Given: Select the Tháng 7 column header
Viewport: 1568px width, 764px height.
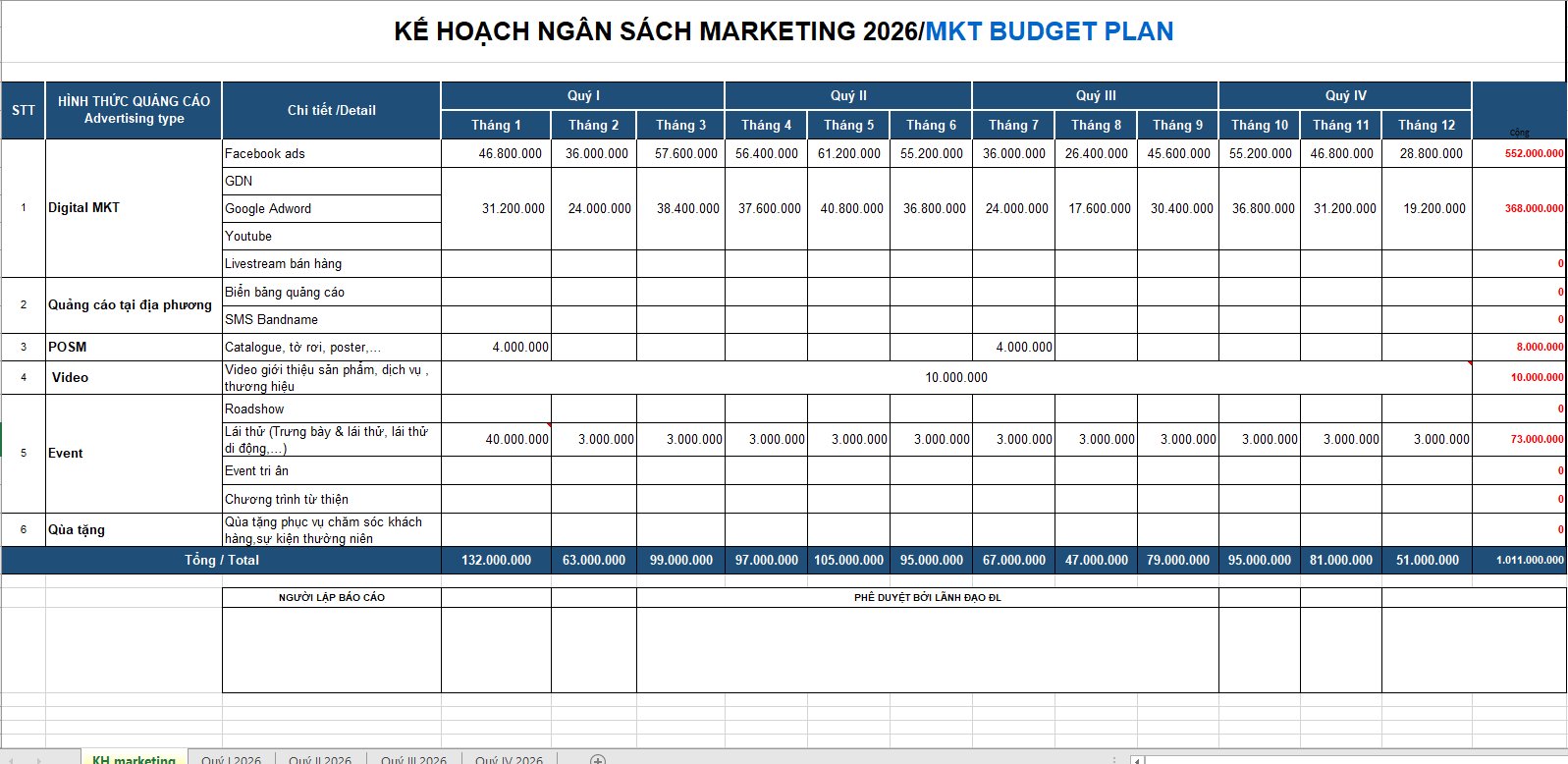Looking at the screenshot, I should (x=1013, y=125).
